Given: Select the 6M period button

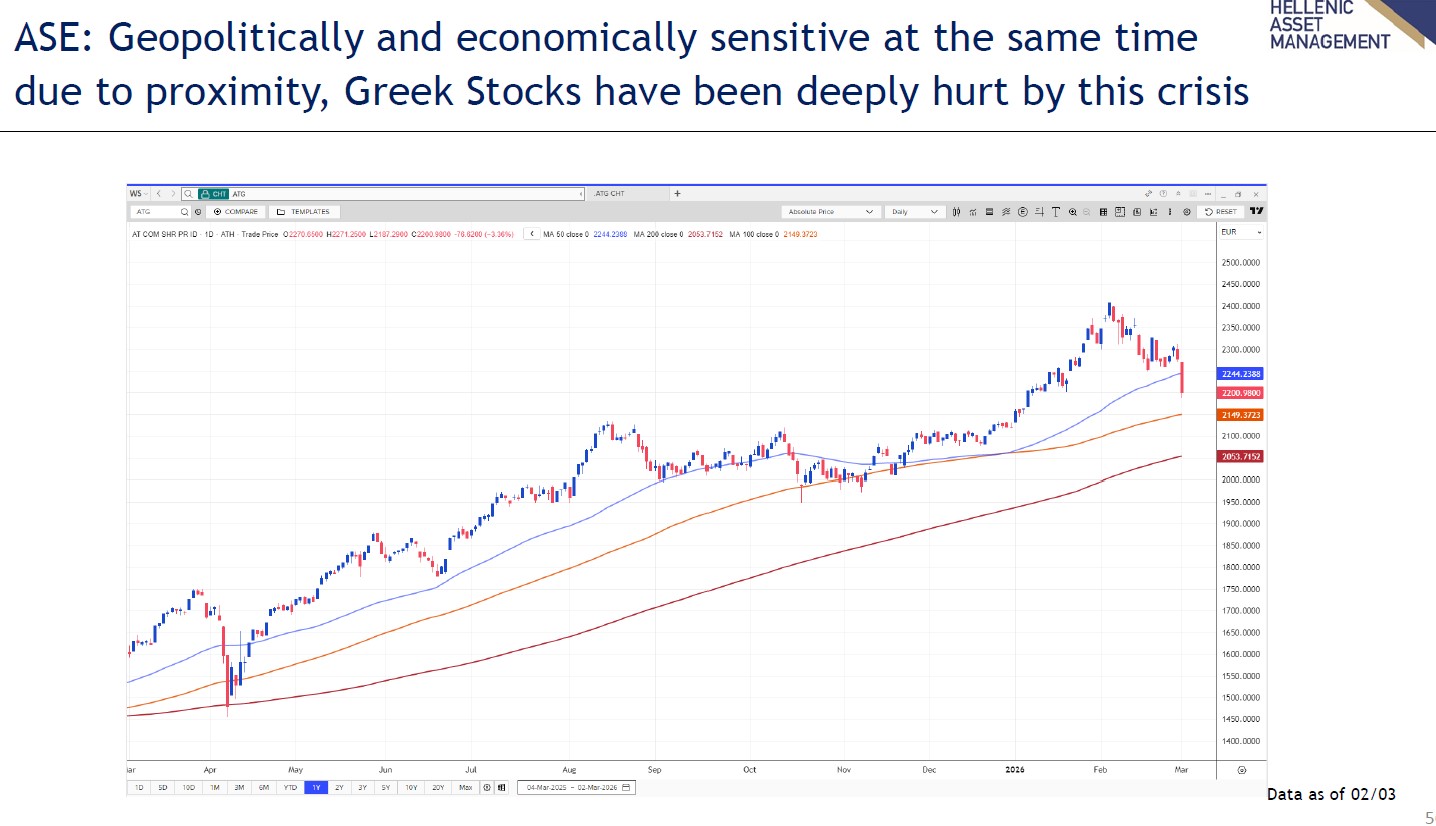Looking at the screenshot, I should click(264, 787).
